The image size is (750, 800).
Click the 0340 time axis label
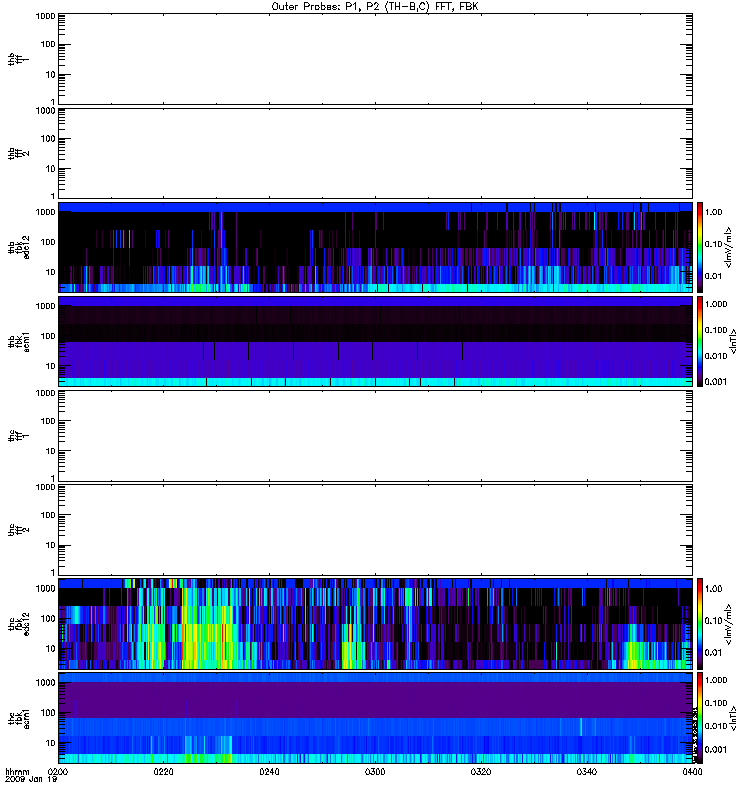tap(587, 772)
